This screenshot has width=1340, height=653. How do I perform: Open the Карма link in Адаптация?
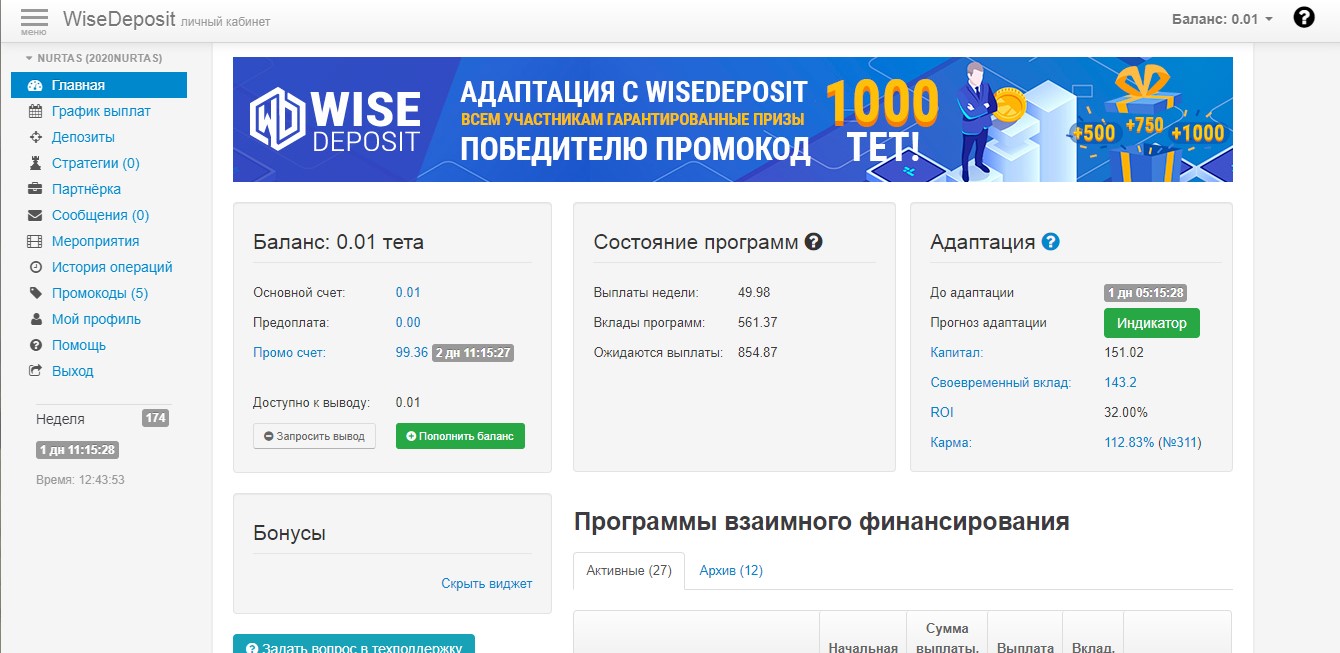point(950,442)
